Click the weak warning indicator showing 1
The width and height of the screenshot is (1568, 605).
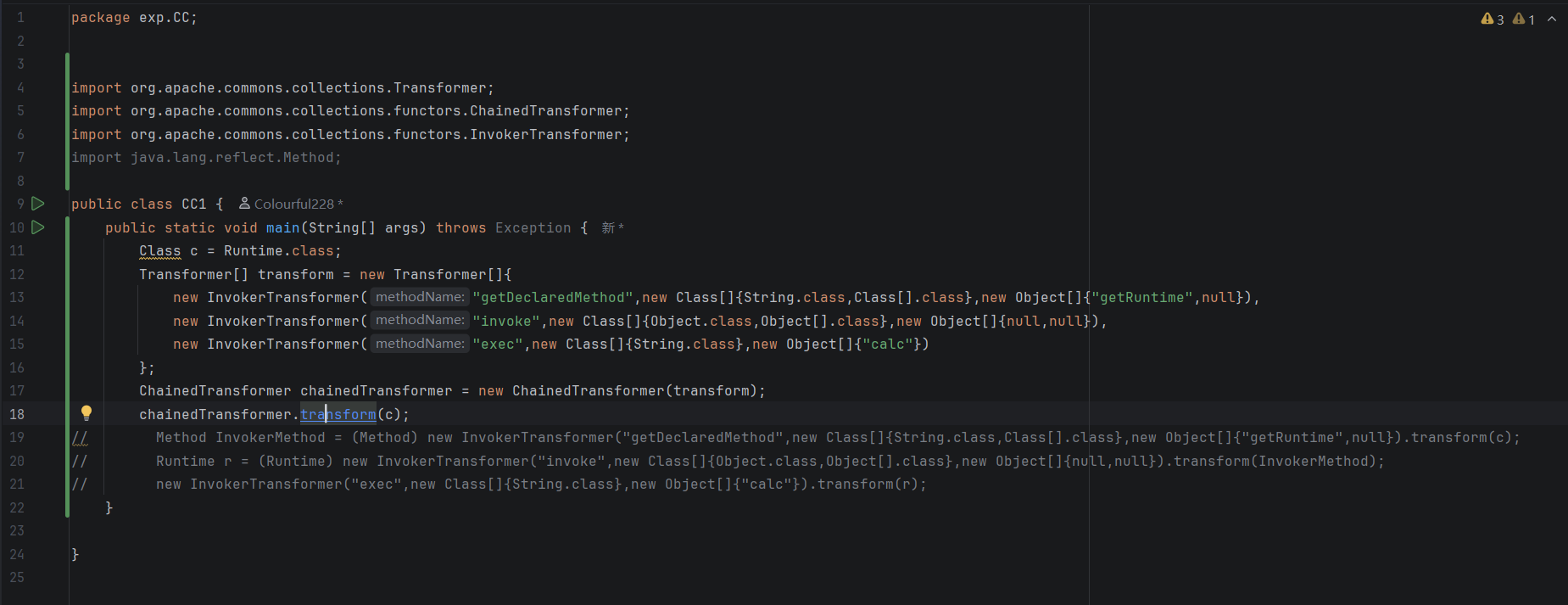pos(1524,19)
